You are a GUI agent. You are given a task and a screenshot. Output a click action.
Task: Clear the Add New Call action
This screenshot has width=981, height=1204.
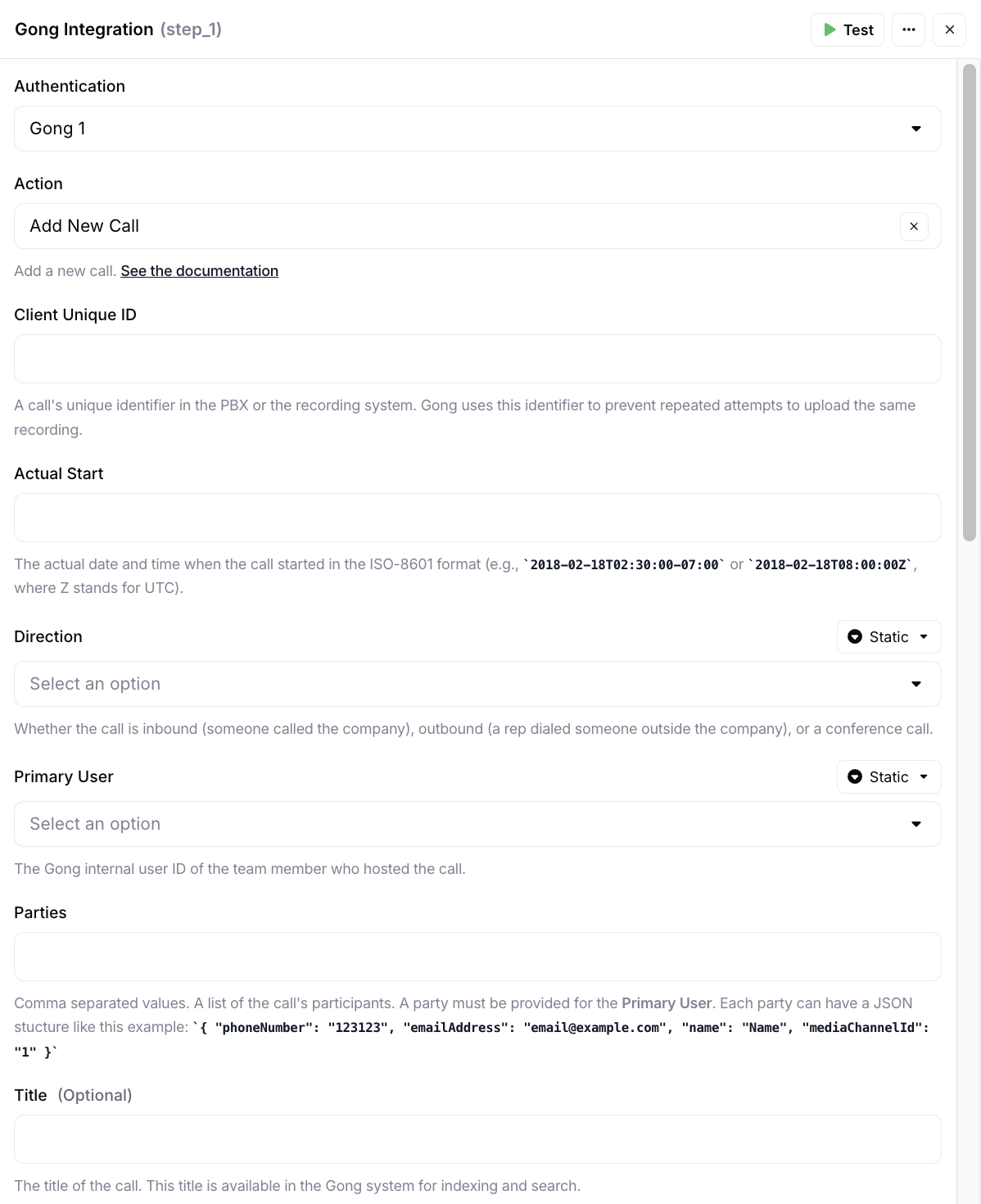[914, 227]
